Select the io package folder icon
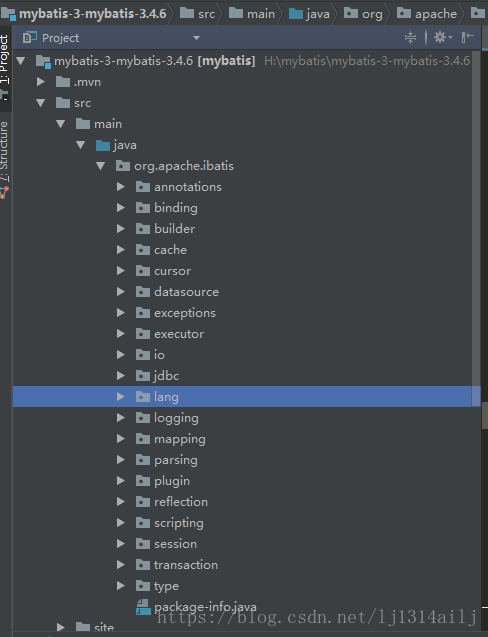Image resolution: width=488 pixels, height=637 pixels. coord(143,355)
